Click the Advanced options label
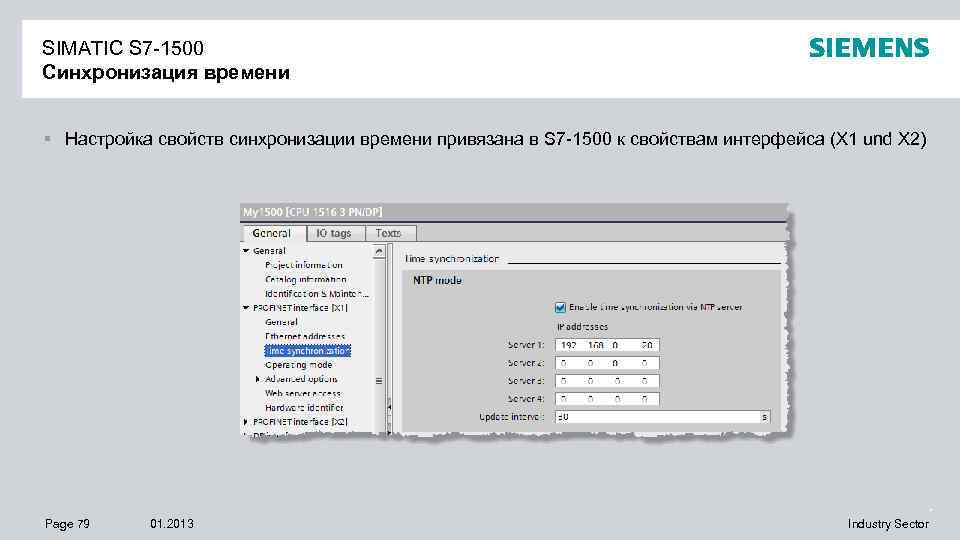The height and width of the screenshot is (540, 960). click(301, 380)
